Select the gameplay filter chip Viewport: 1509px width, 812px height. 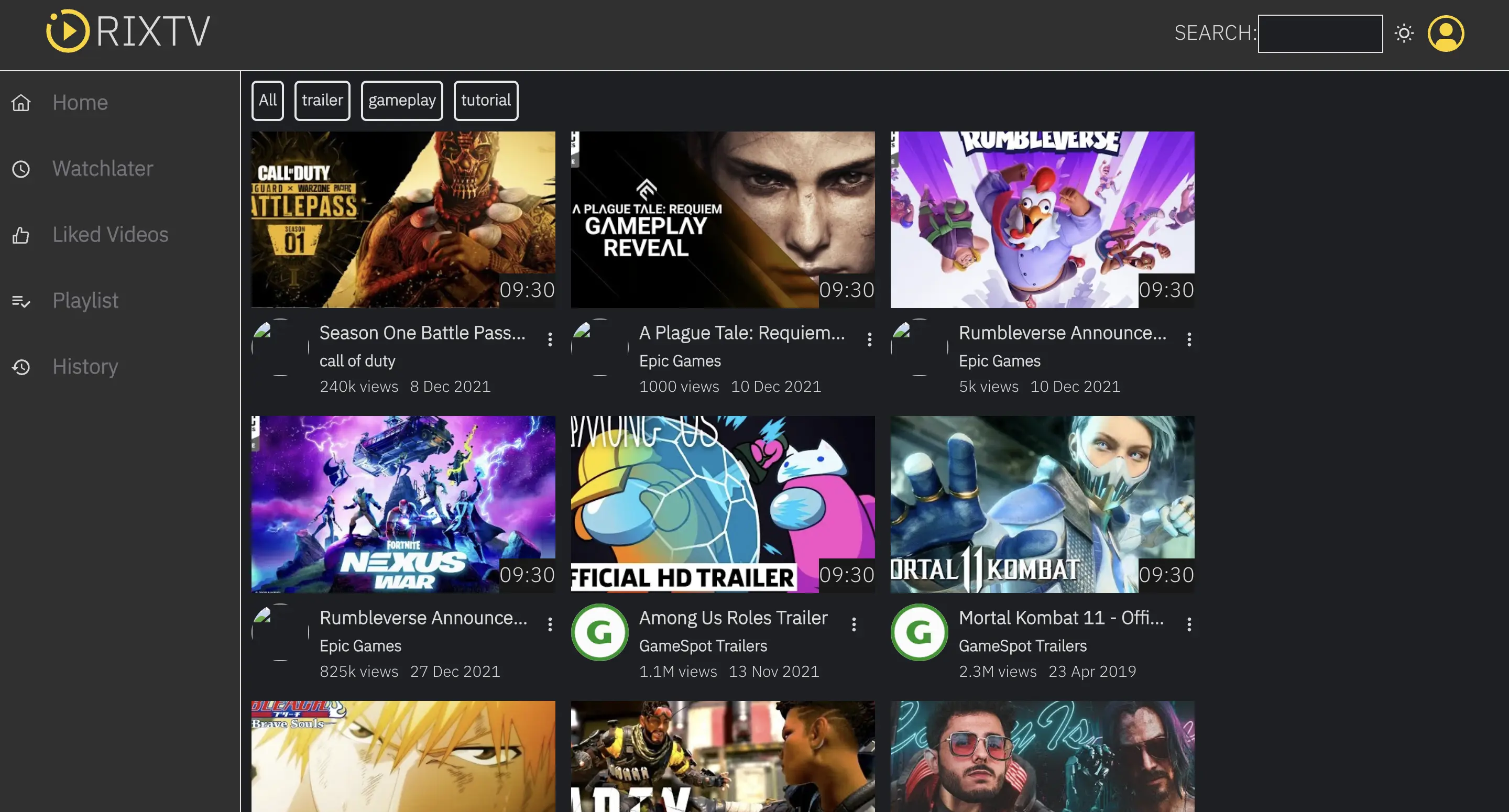(402, 100)
